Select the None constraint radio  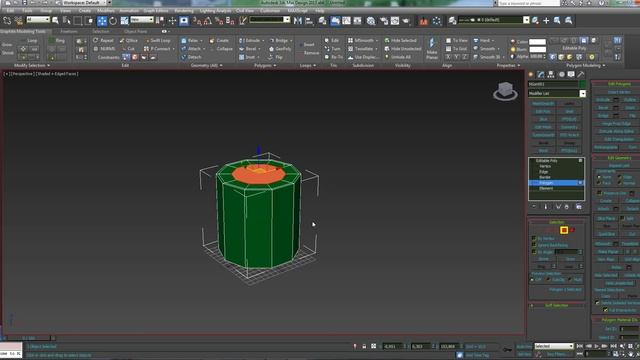coord(599,177)
